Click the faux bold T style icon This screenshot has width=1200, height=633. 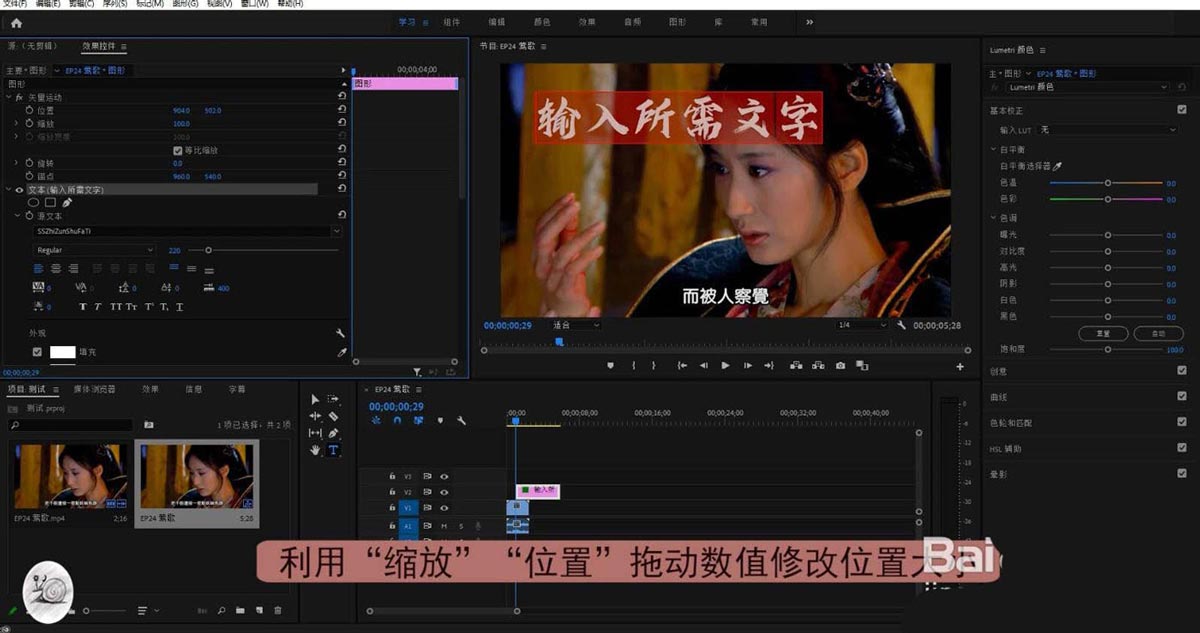pyautogui.click(x=83, y=307)
